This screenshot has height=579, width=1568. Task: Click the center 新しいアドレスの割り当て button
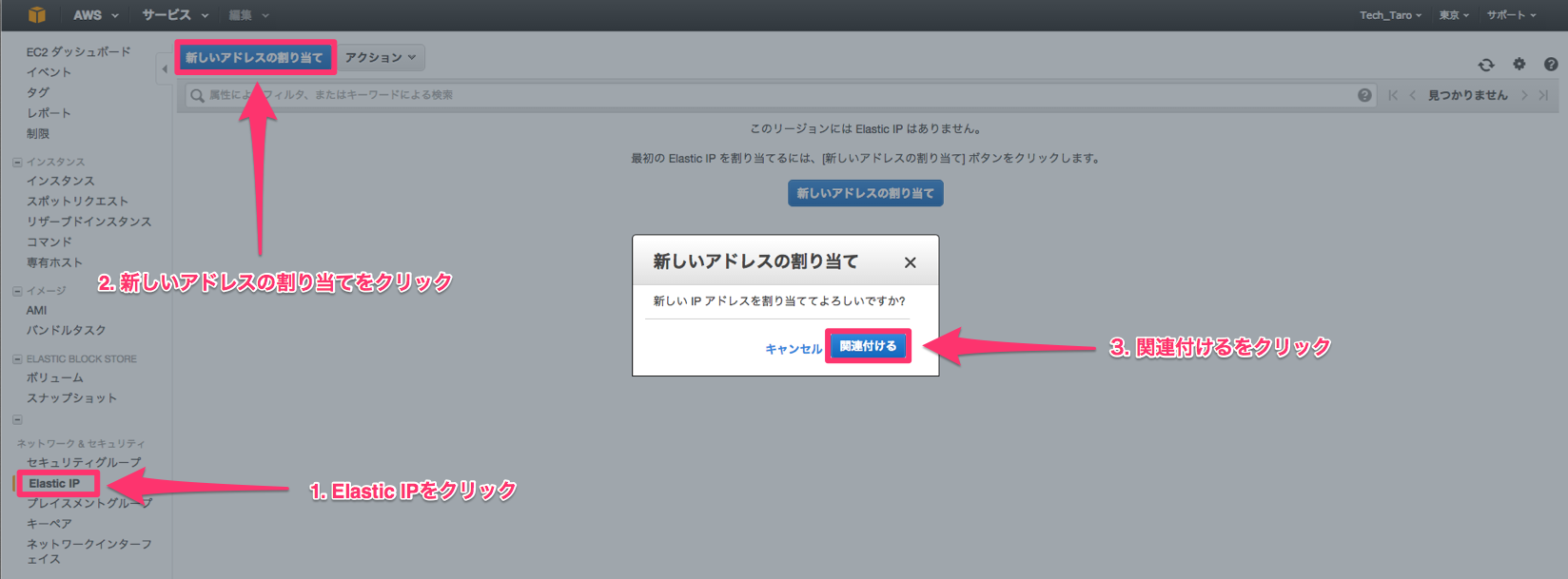point(866,193)
